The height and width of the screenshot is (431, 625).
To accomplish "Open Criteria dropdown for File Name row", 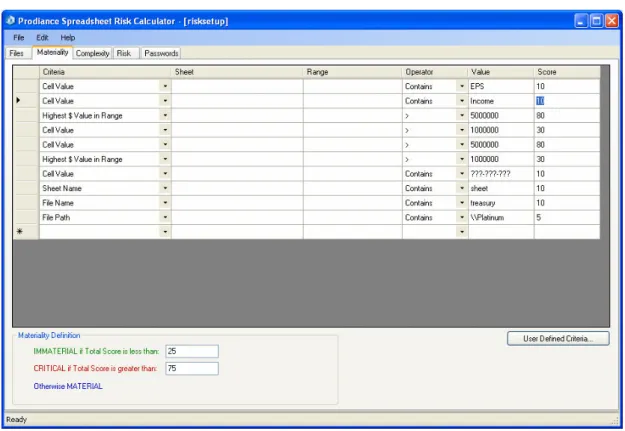I will click(x=165, y=203).
